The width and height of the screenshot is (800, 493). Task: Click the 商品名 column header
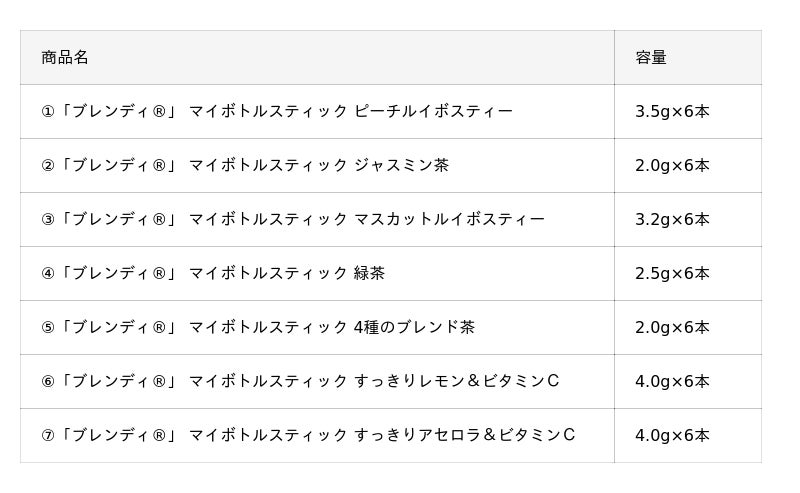click(65, 58)
